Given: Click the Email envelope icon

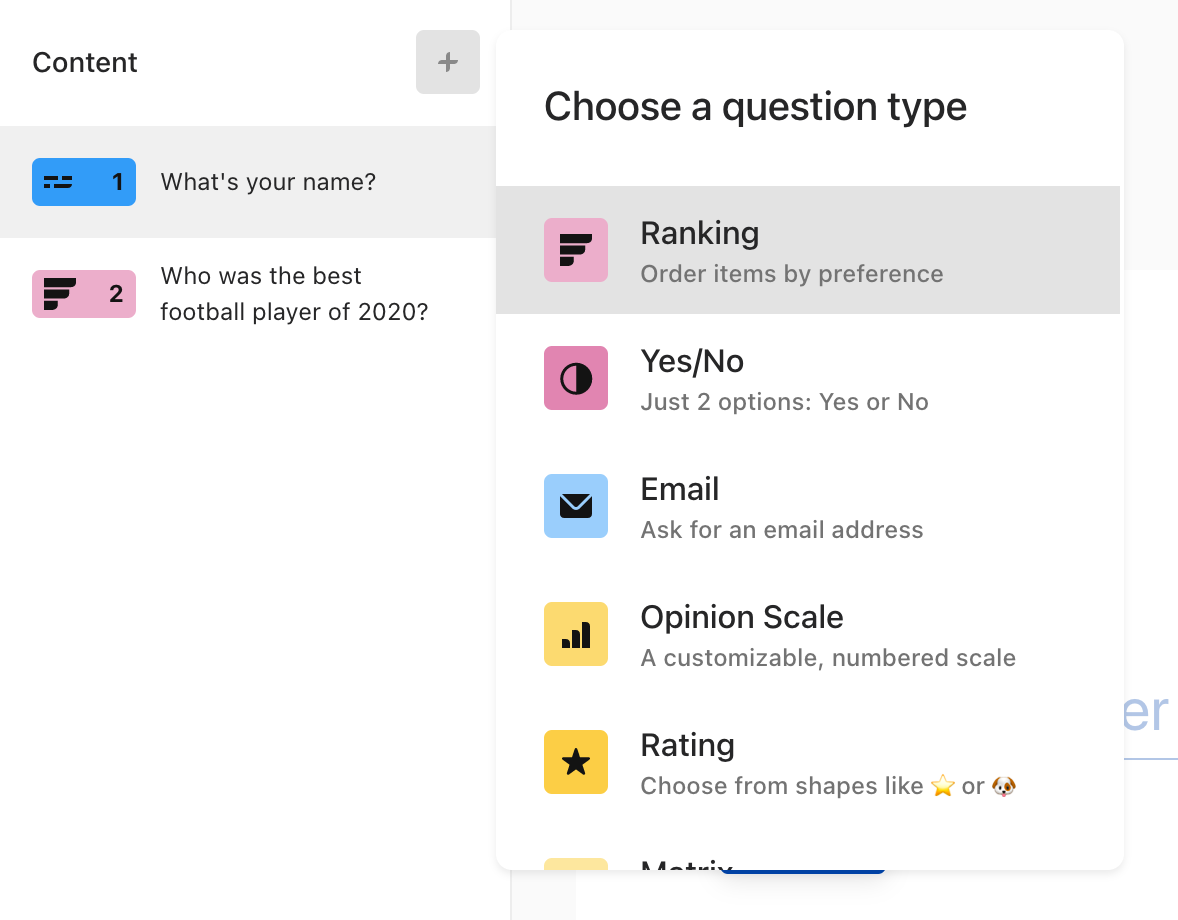Looking at the screenshot, I should point(575,505).
